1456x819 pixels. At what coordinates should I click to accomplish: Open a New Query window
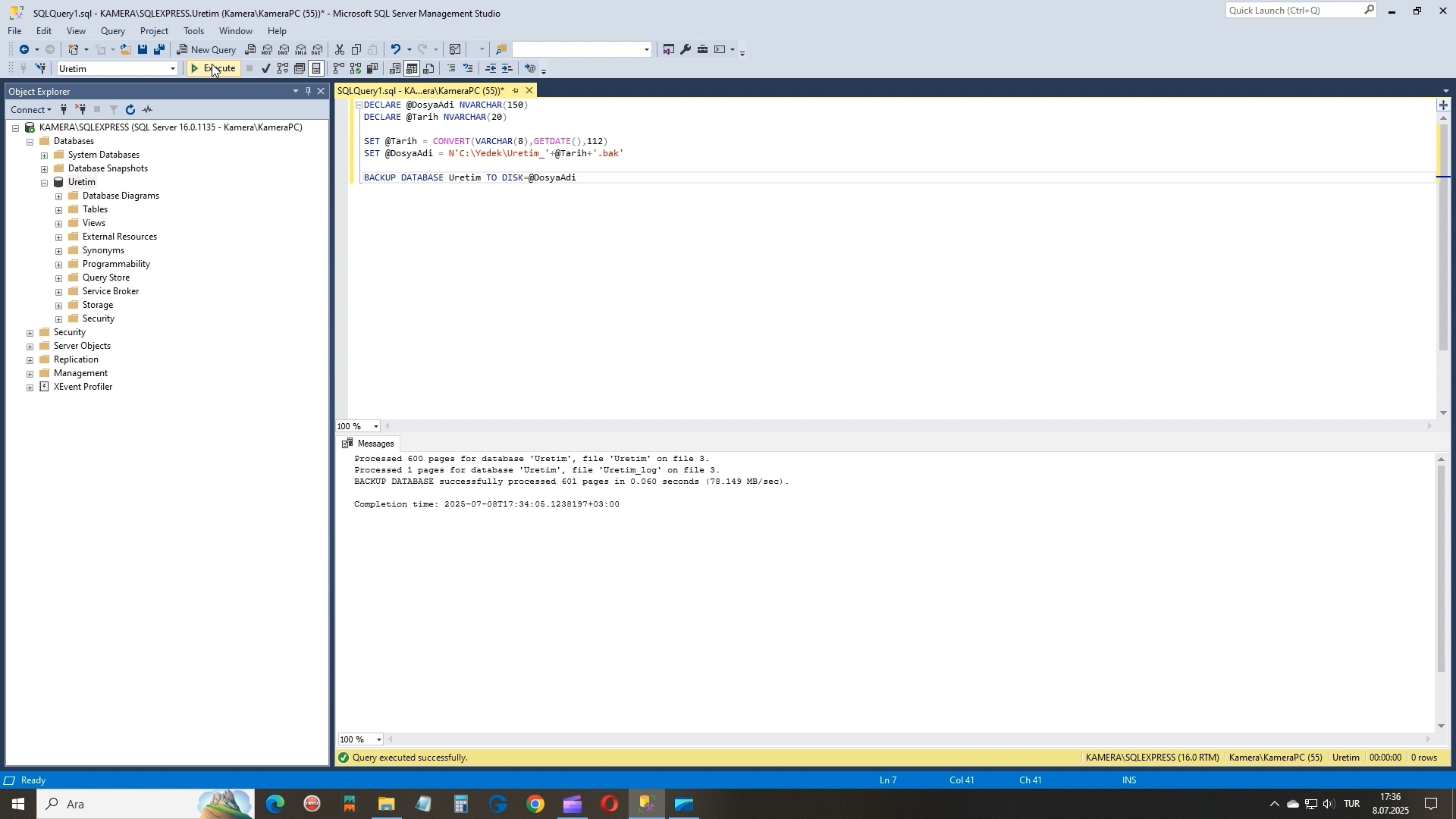[x=207, y=49]
